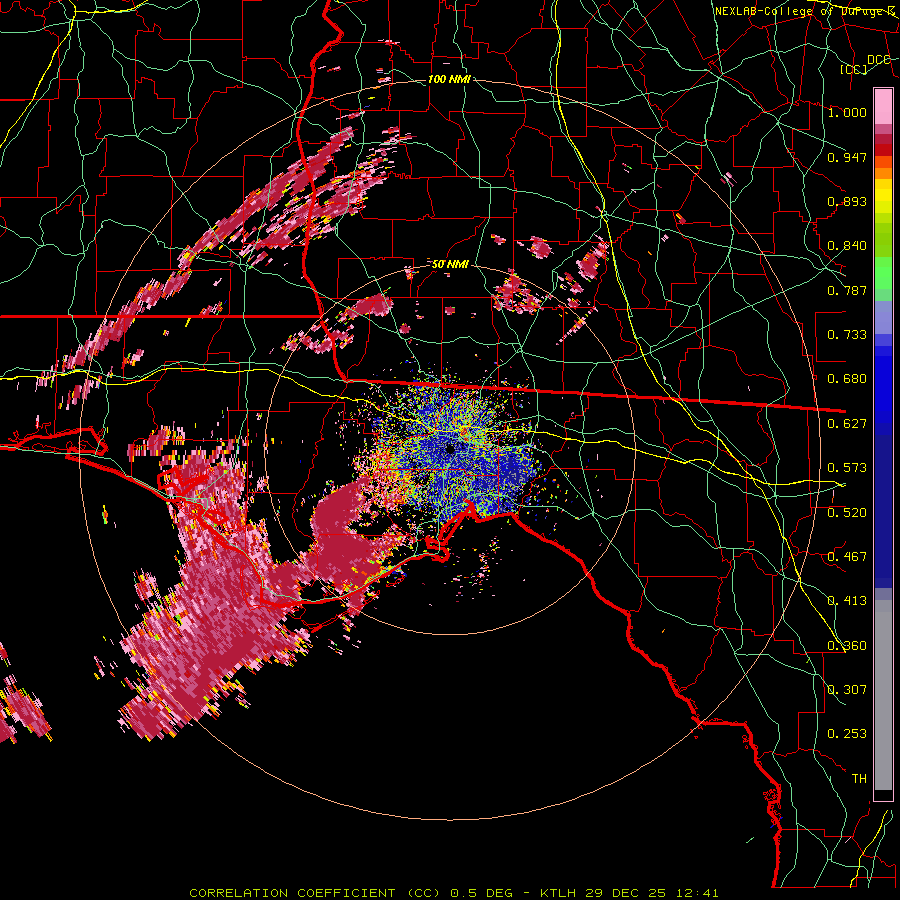The height and width of the screenshot is (900, 900).
Task: Click the DCC product label
Action: [879, 60]
